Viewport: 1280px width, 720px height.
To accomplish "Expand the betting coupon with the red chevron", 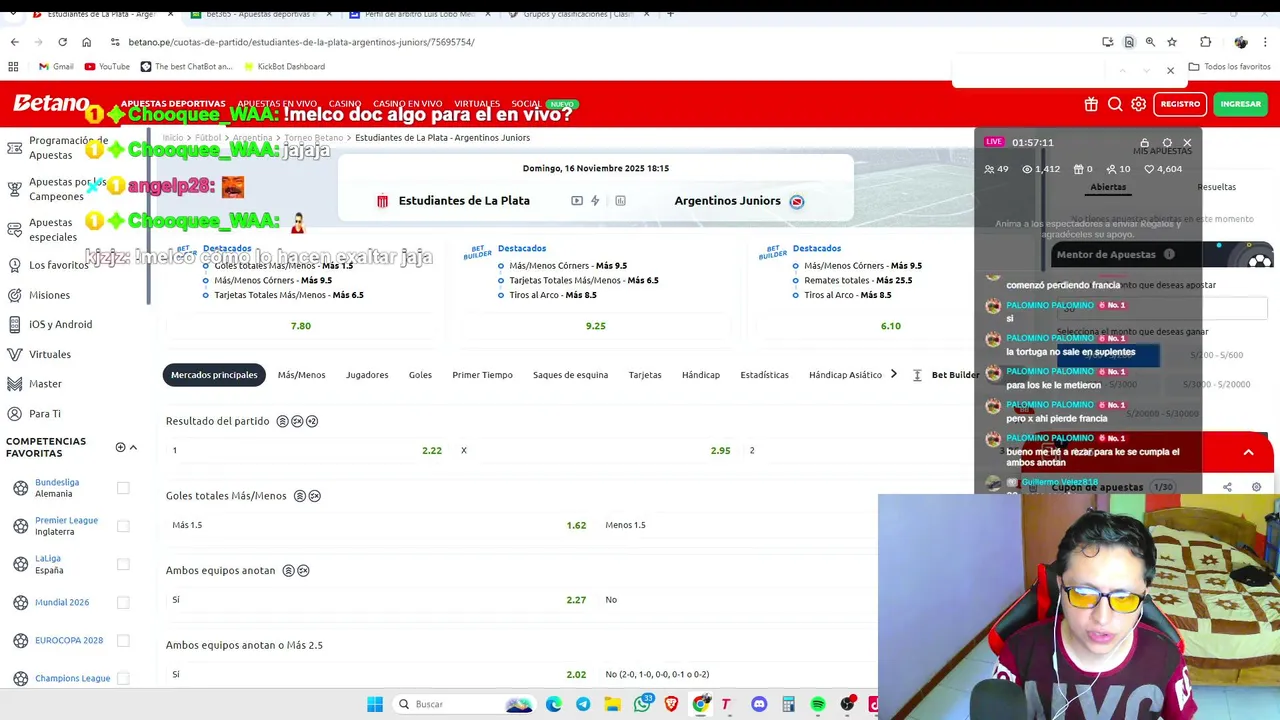I will click(x=1248, y=453).
